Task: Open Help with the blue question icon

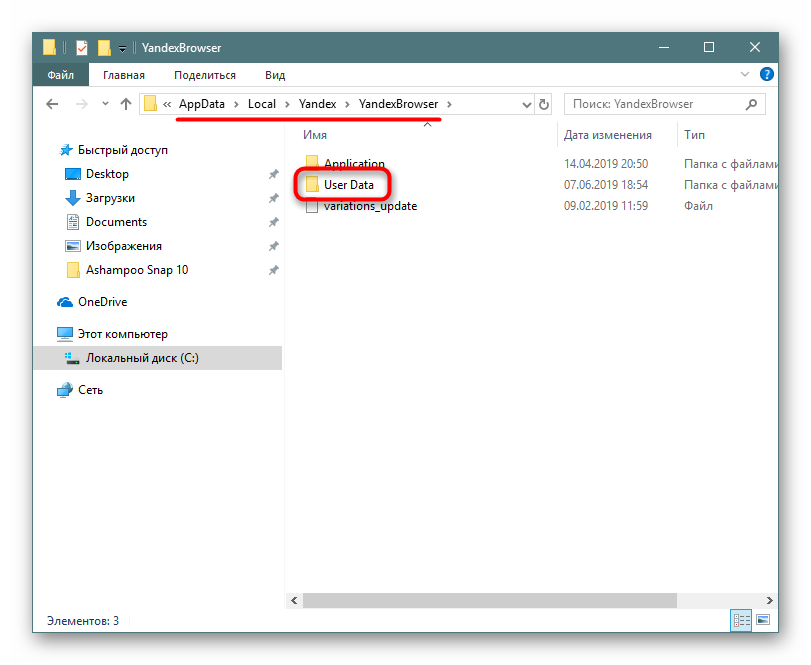Action: click(767, 74)
